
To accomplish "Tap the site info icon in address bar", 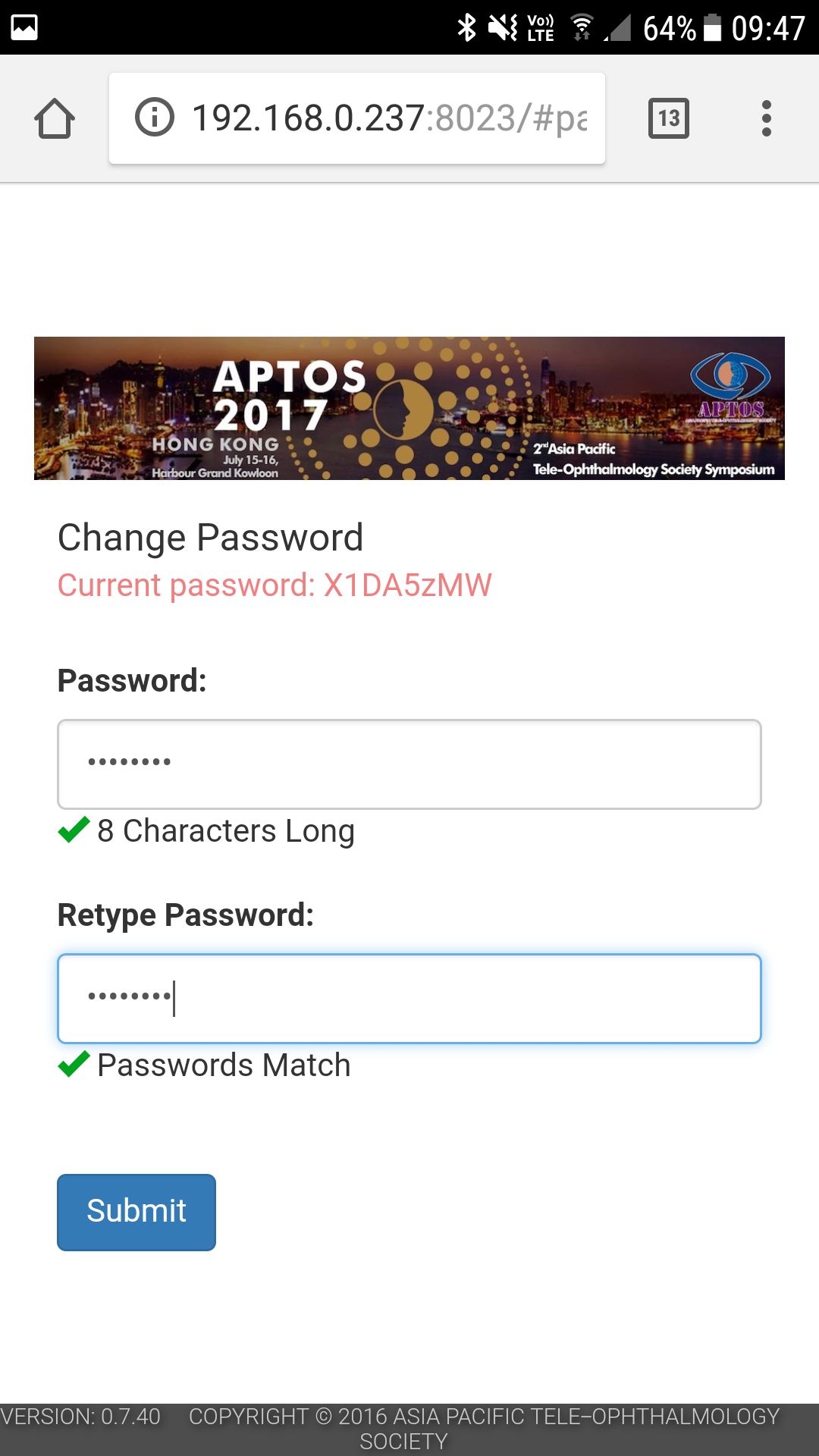I will point(155,118).
